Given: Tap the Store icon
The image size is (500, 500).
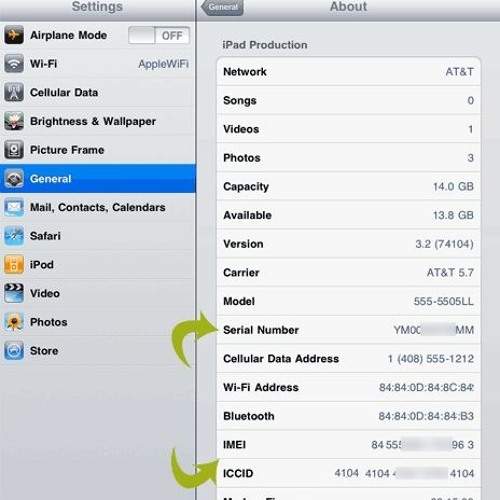Looking at the screenshot, I should [x=14, y=350].
